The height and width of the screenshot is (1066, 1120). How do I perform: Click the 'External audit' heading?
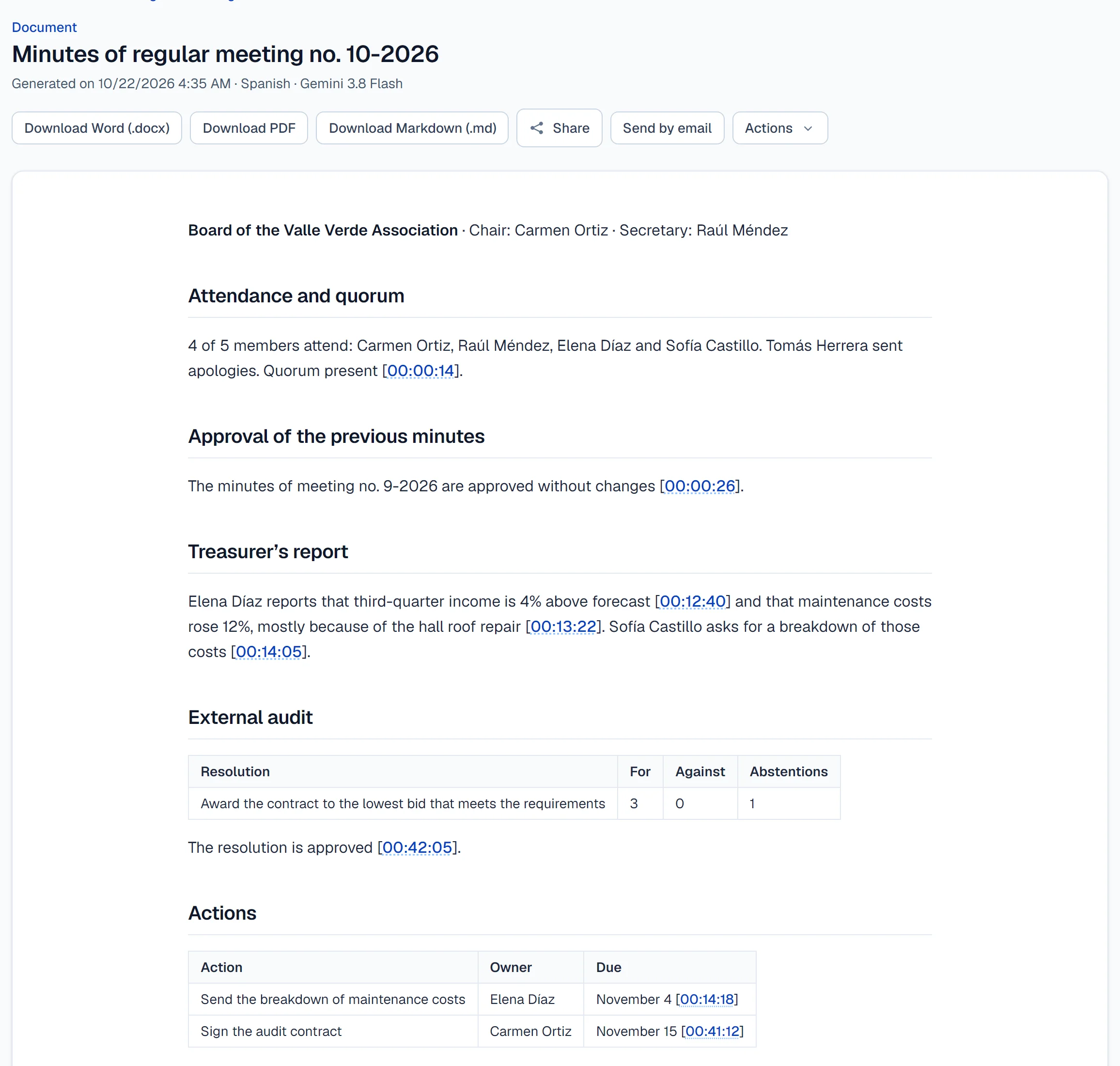(250, 717)
